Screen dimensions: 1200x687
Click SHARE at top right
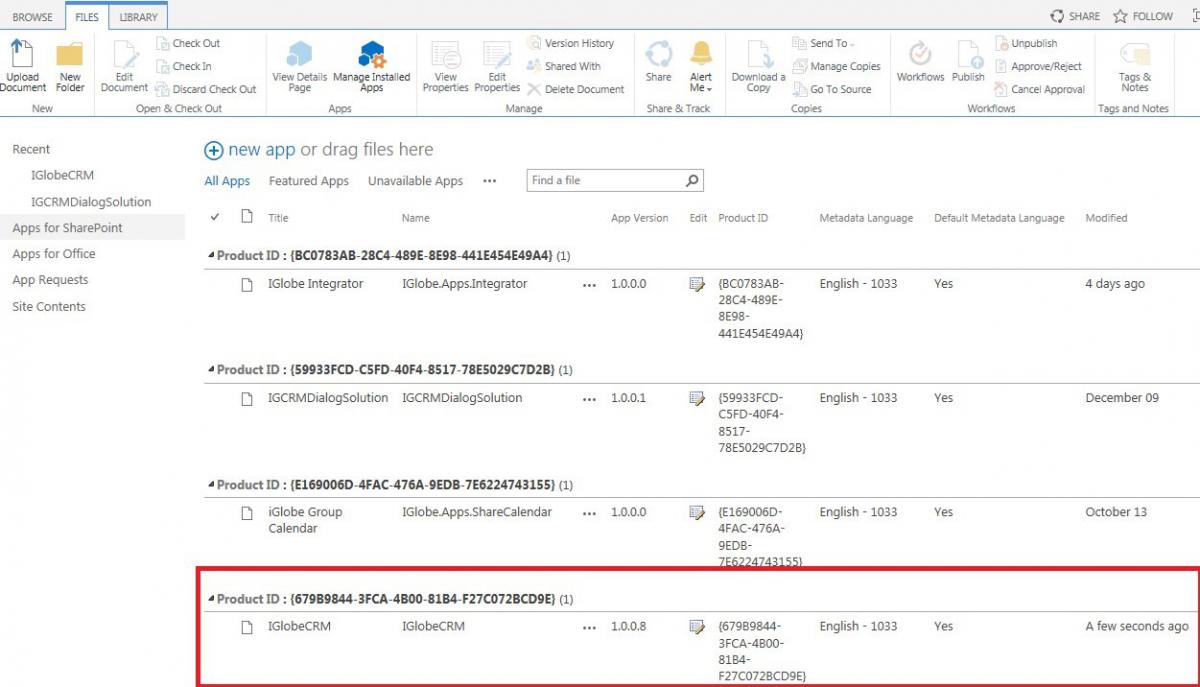click(x=1075, y=16)
